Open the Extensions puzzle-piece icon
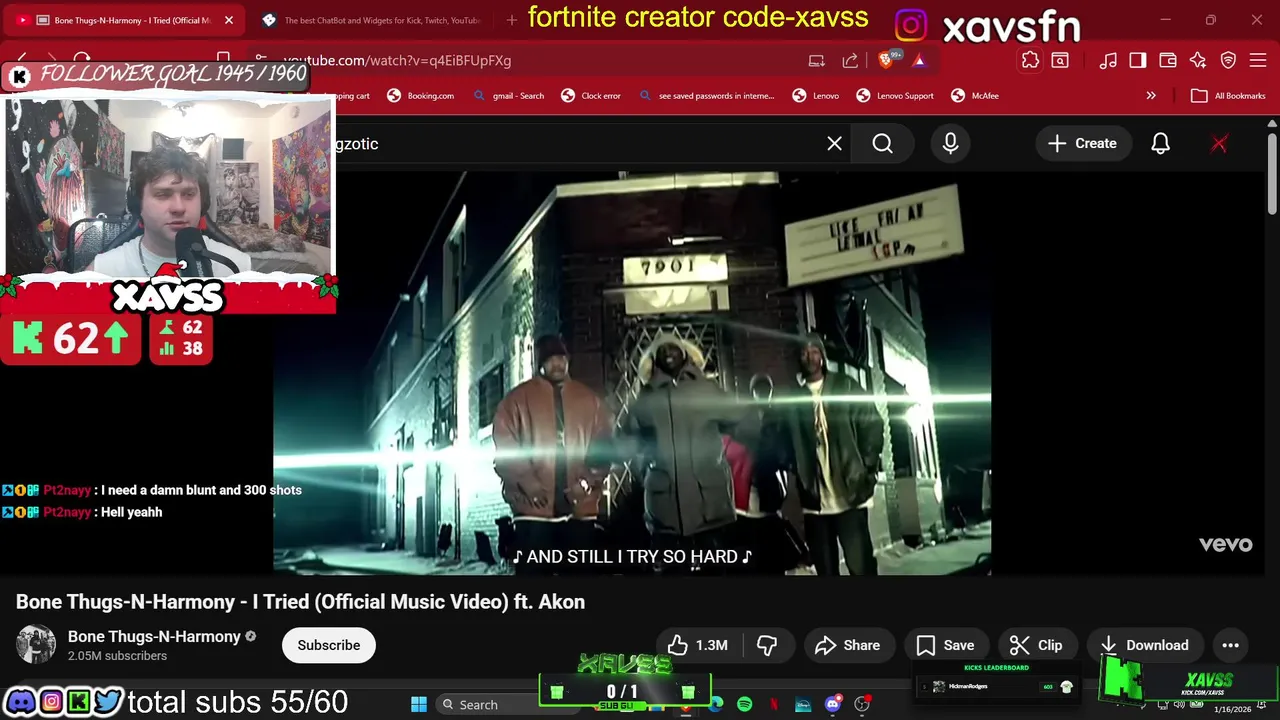The width and height of the screenshot is (1280, 720). click(x=1030, y=60)
